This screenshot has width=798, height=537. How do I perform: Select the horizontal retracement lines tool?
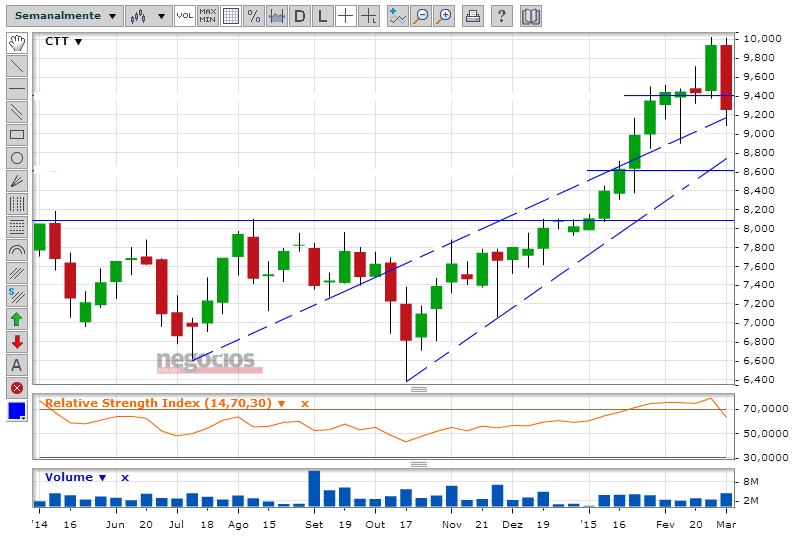pyautogui.click(x=17, y=227)
